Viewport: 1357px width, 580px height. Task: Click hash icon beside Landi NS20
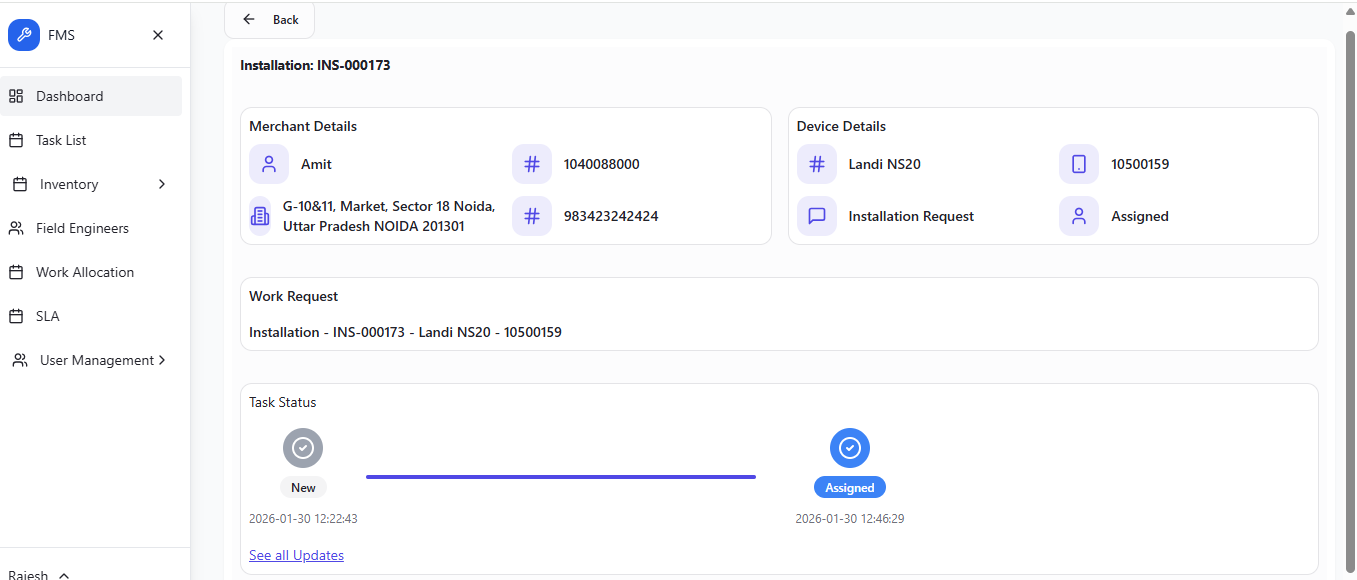tap(817, 164)
